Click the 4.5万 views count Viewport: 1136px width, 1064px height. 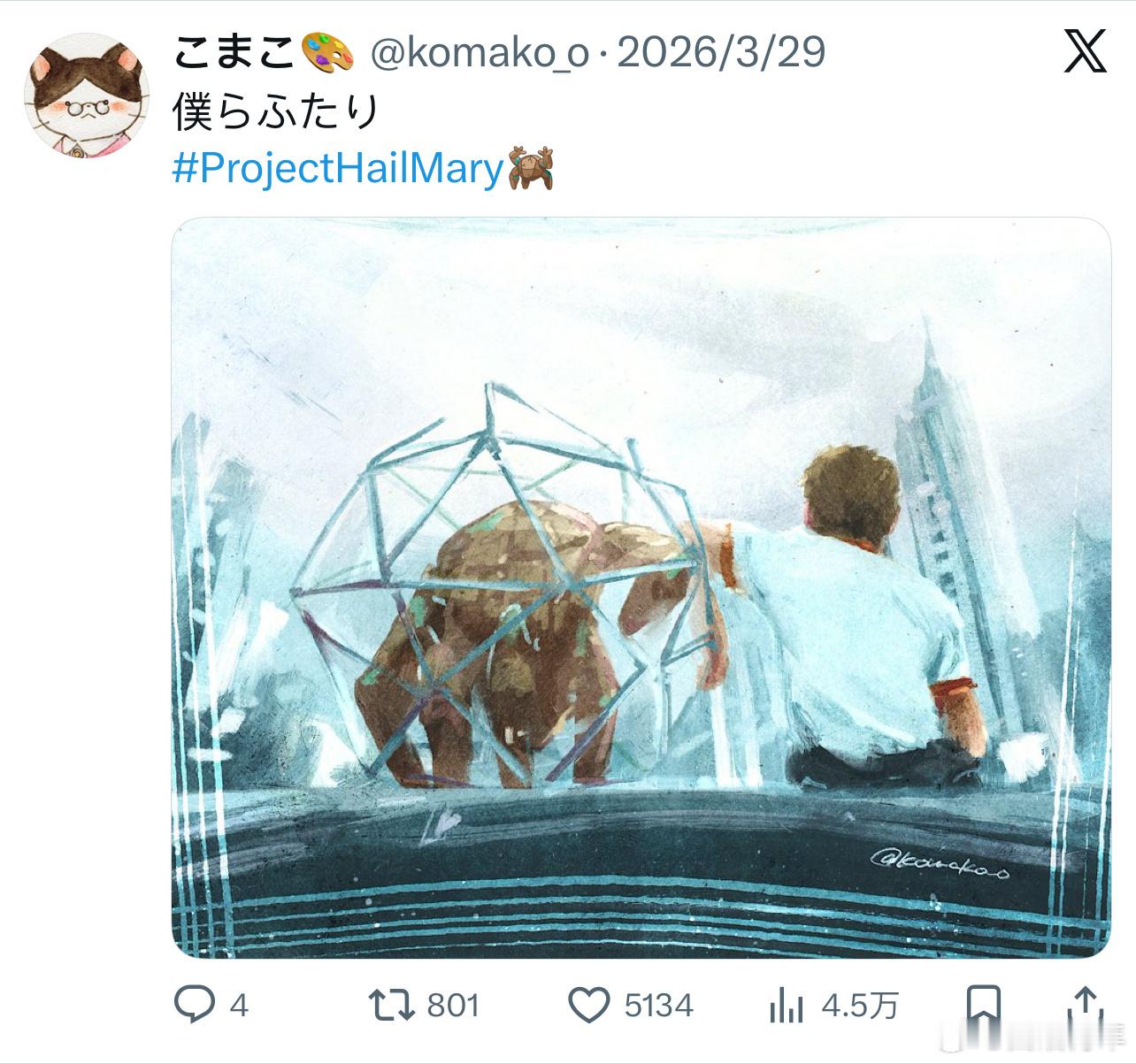click(860, 1006)
